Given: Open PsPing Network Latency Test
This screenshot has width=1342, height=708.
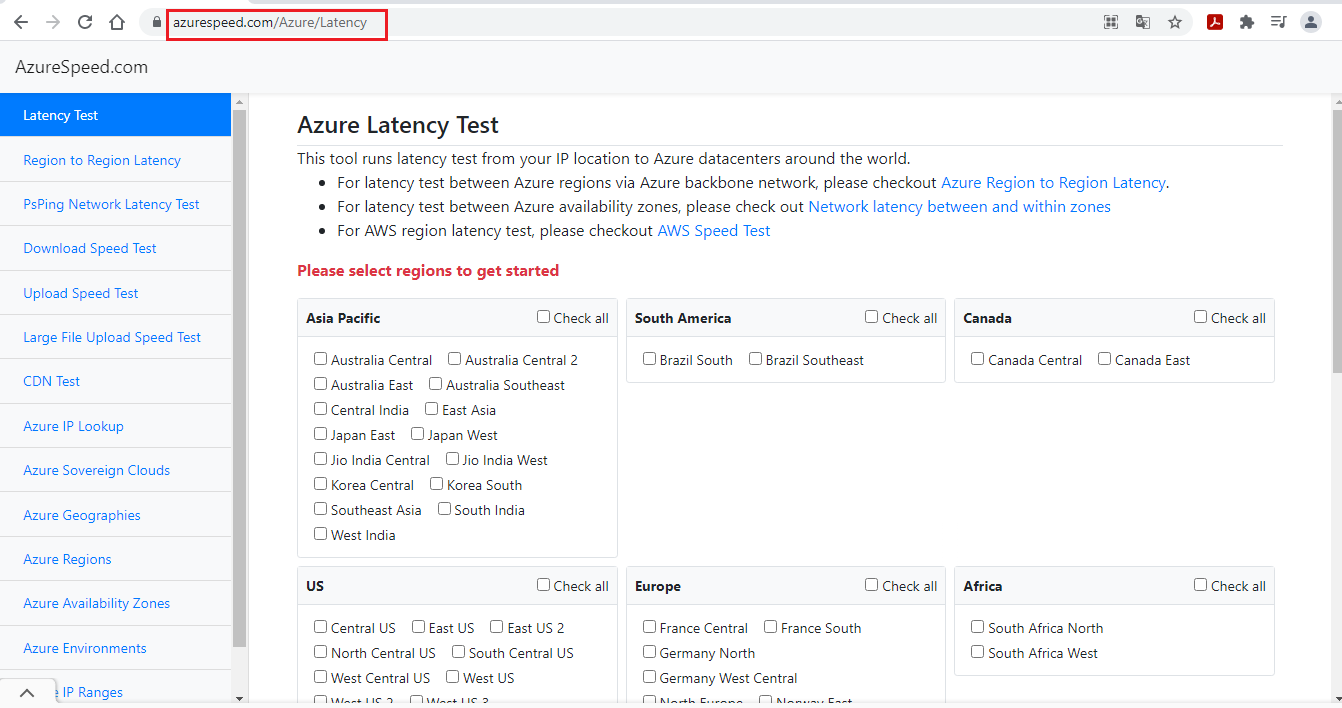Looking at the screenshot, I should pyautogui.click(x=116, y=204).
